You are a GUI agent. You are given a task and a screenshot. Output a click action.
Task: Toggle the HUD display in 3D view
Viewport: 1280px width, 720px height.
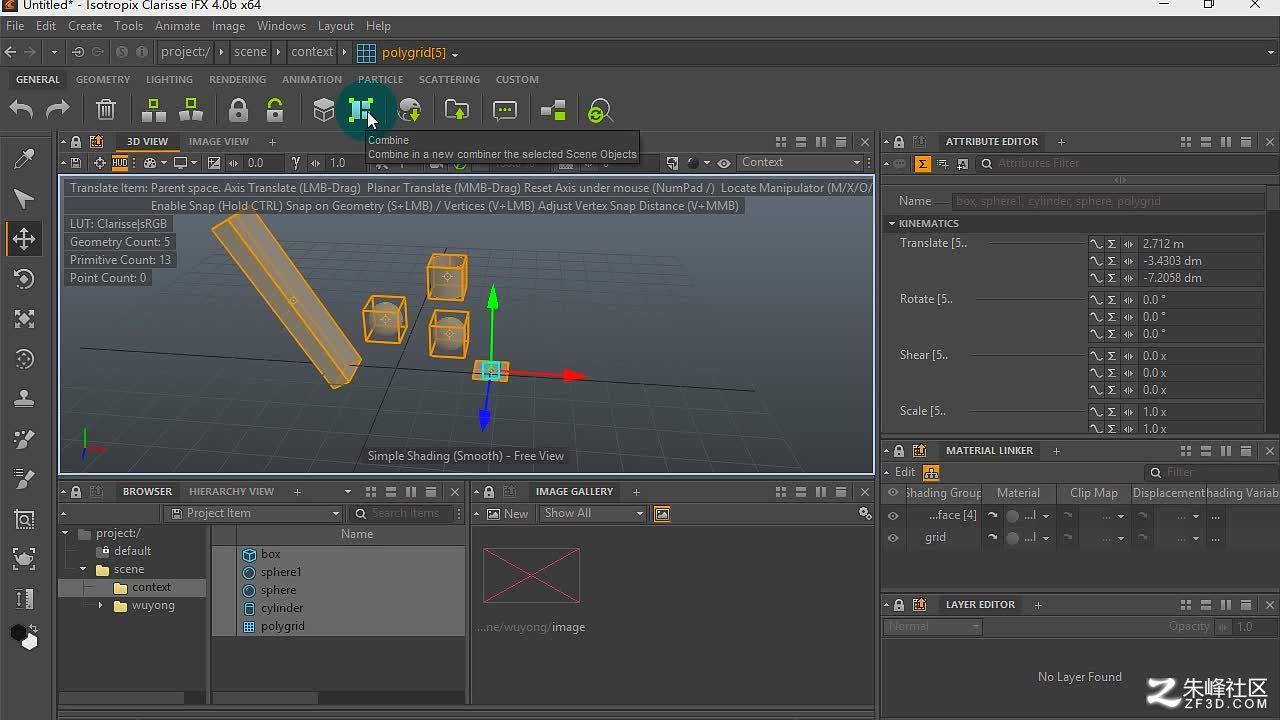pos(120,162)
